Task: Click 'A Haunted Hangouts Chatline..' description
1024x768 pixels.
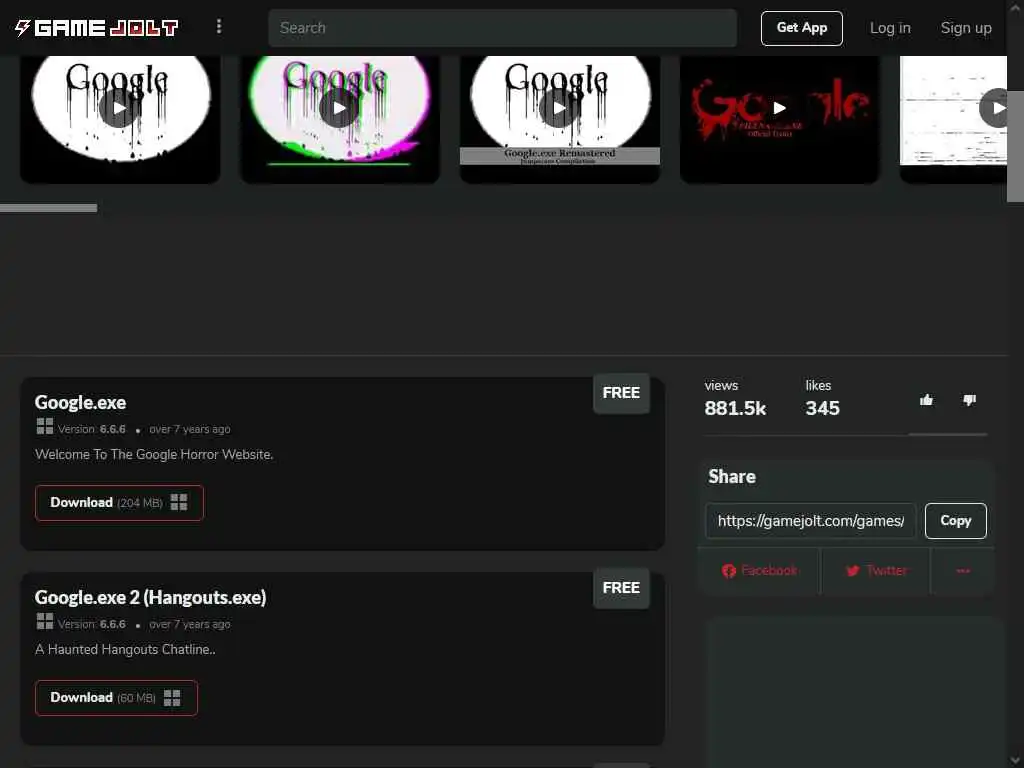Action: click(x=125, y=650)
